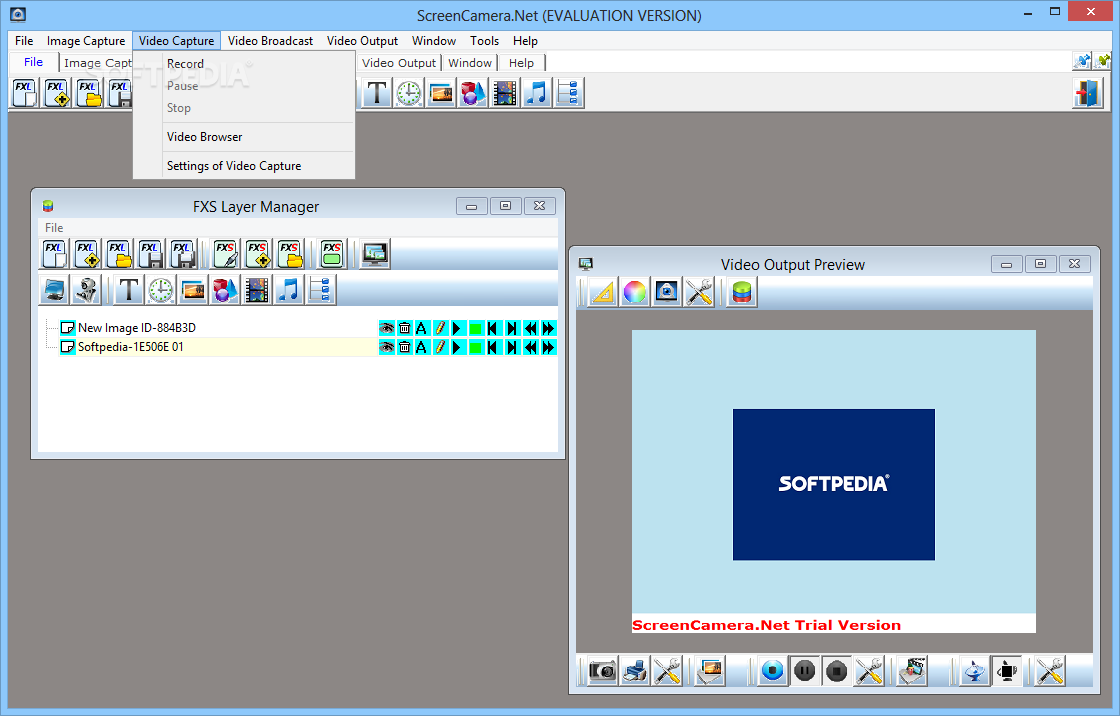Click the film strip icon in main toolbar
Screen dimensions: 1120x716
[x=505, y=93]
